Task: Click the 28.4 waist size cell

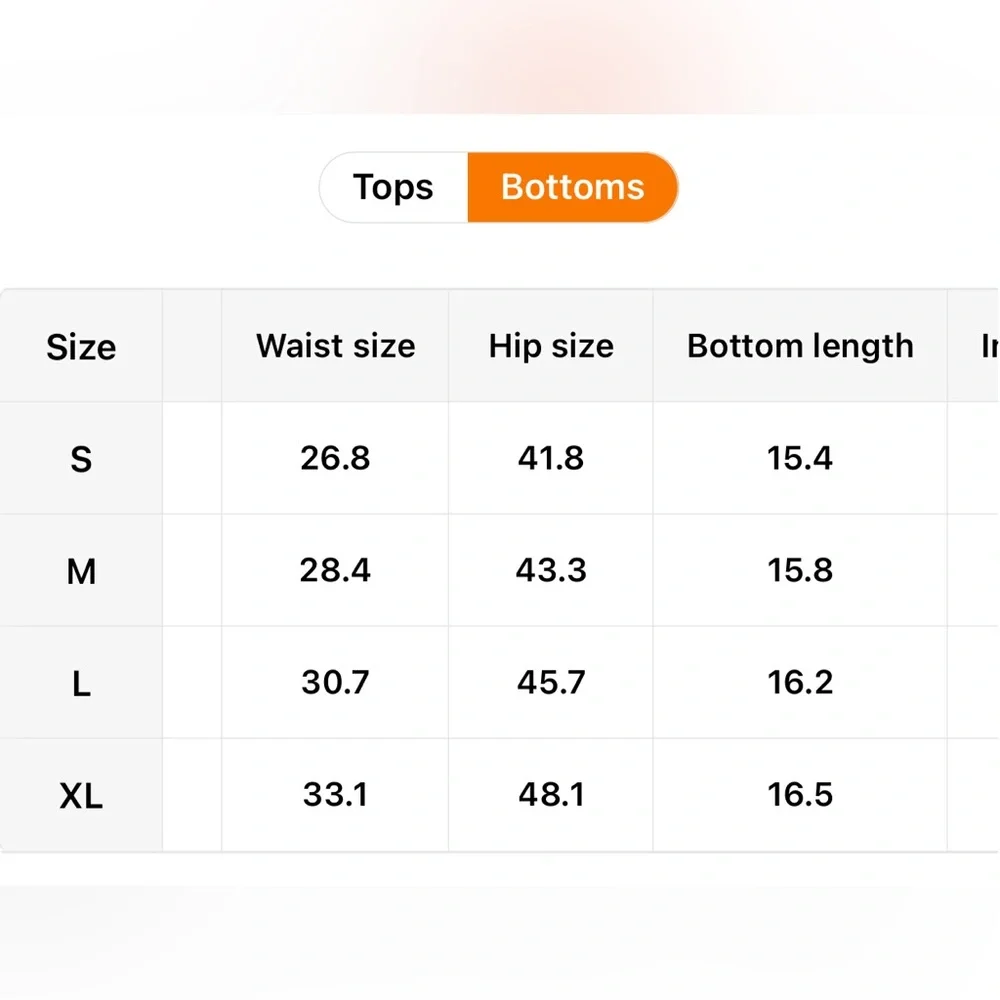Action: tap(335, 570)
